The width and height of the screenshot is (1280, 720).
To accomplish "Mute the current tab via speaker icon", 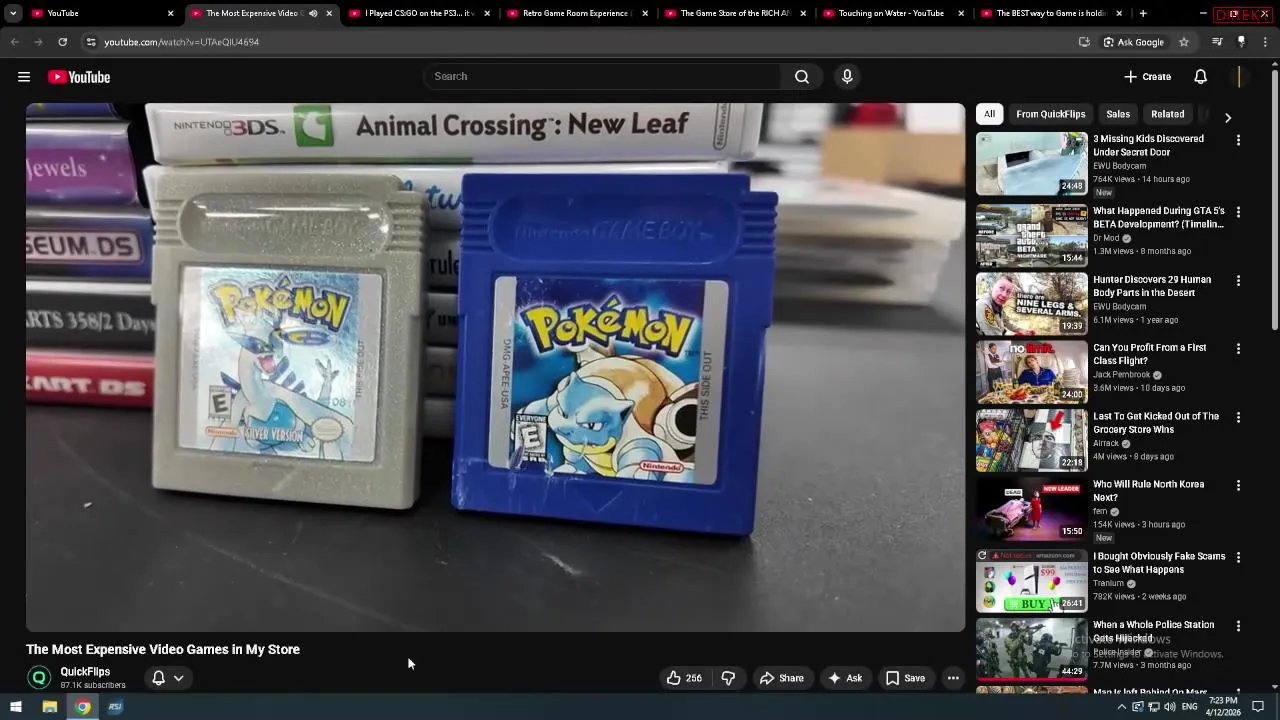I will [313, 13].
